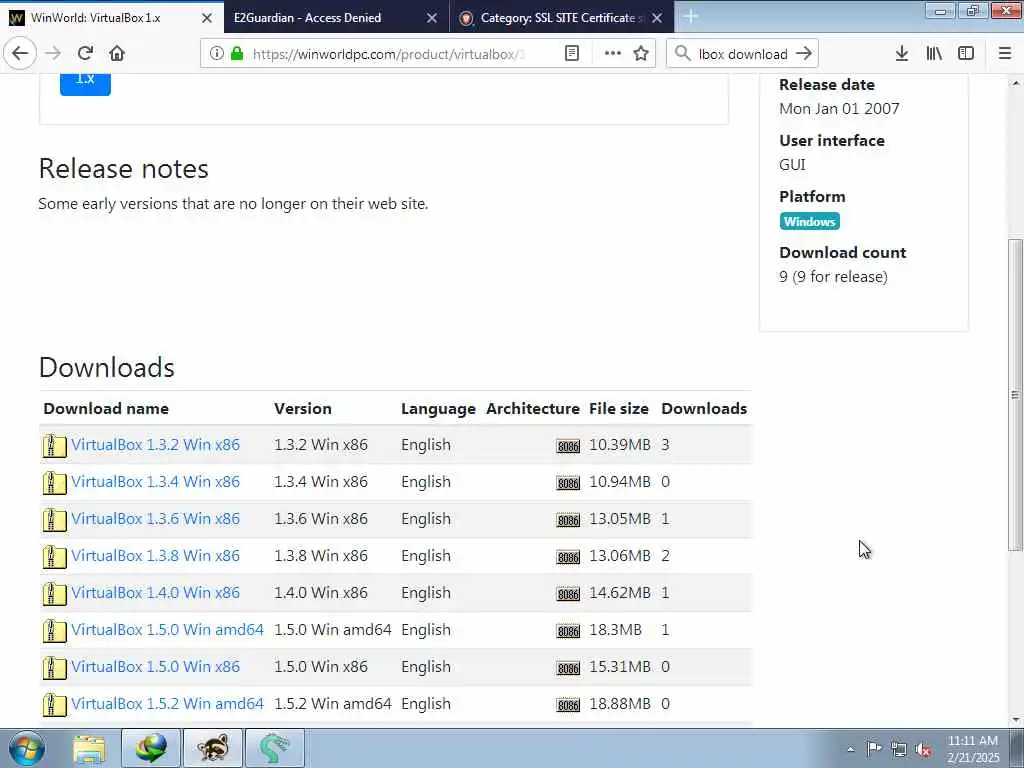The image size is (1024, 768).
Task: Select the blue 1.x version button
Action: (86, 82)
